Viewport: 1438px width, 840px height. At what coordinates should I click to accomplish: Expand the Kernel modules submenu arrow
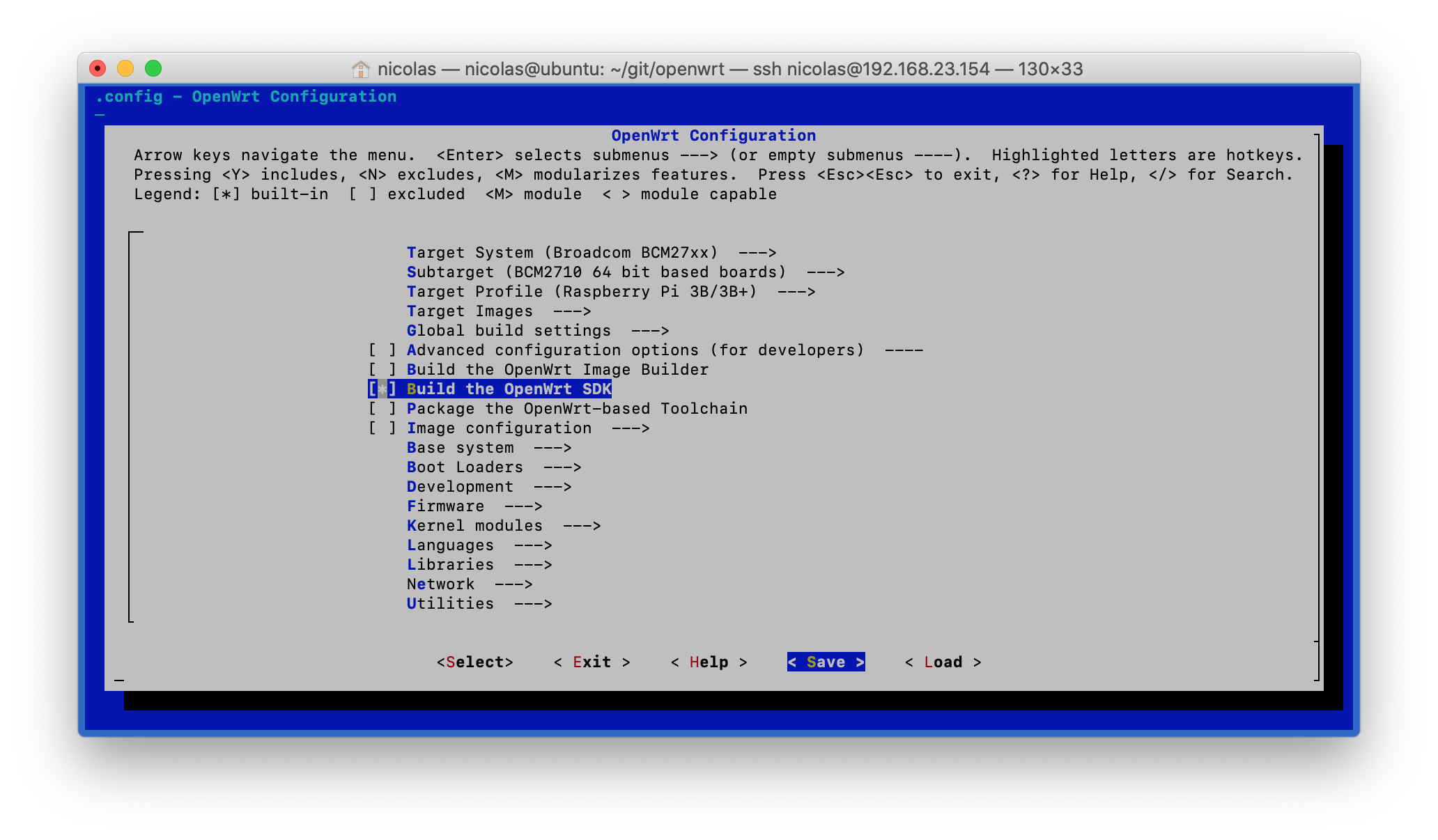click(x=581, y=526)
